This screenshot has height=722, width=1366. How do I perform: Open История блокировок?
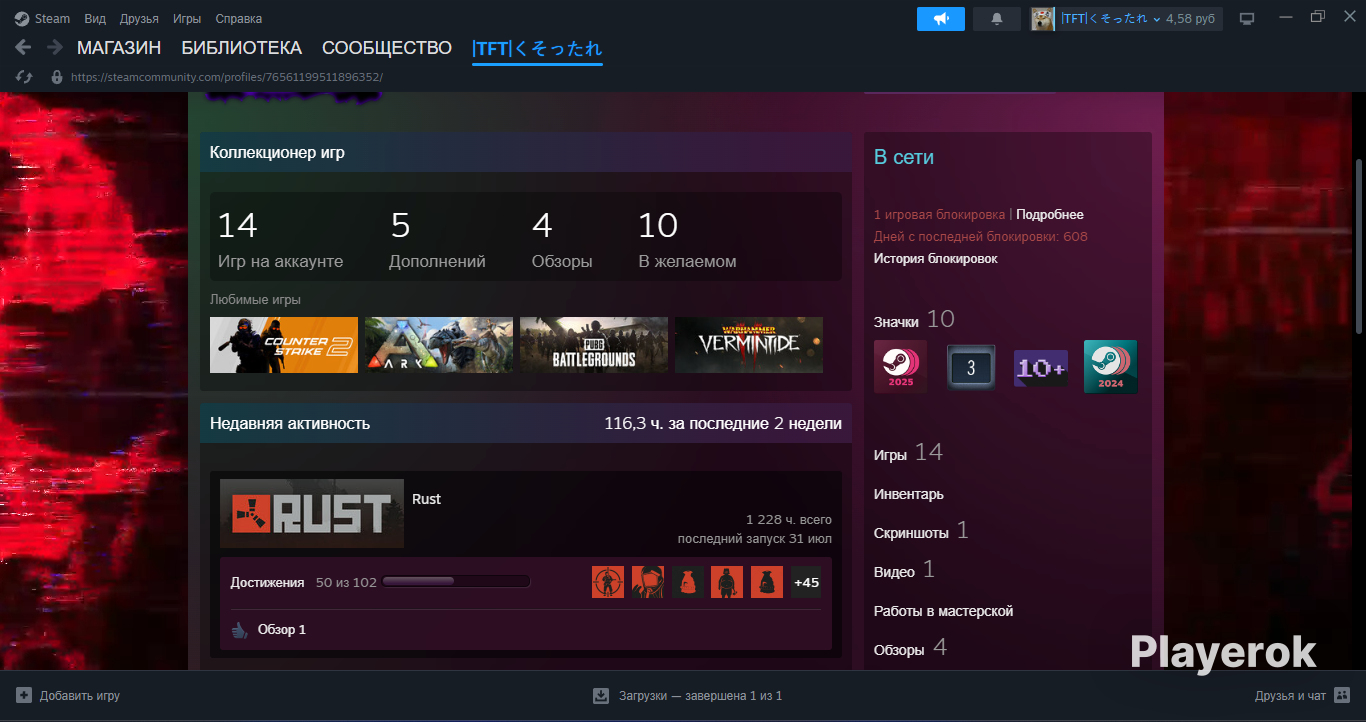(x=936, y=258)
